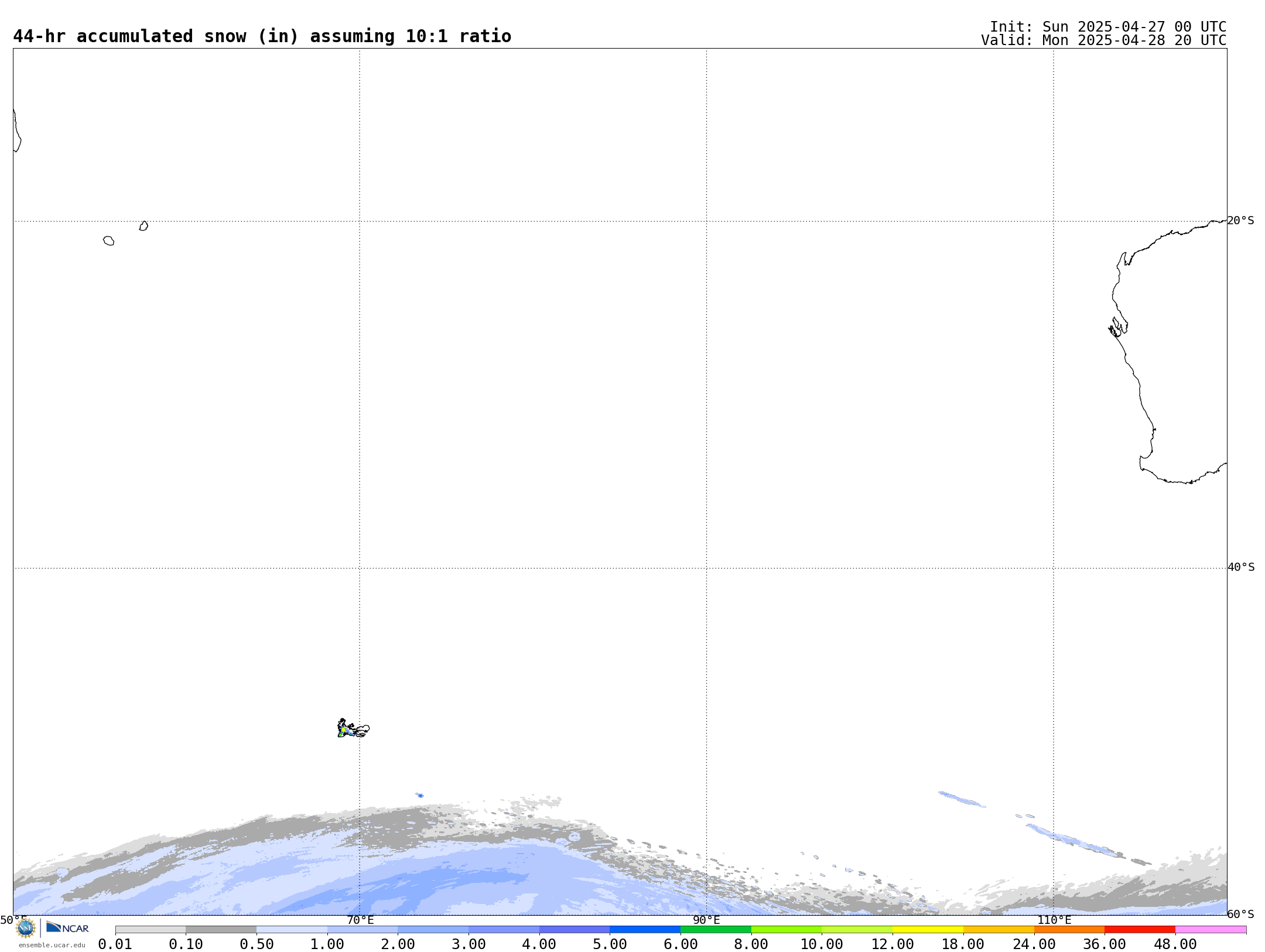The width and height of the screenshot is (1265, 952).
Task: Click the 18.00 colorbar tick value
Action: pos(963,944)
